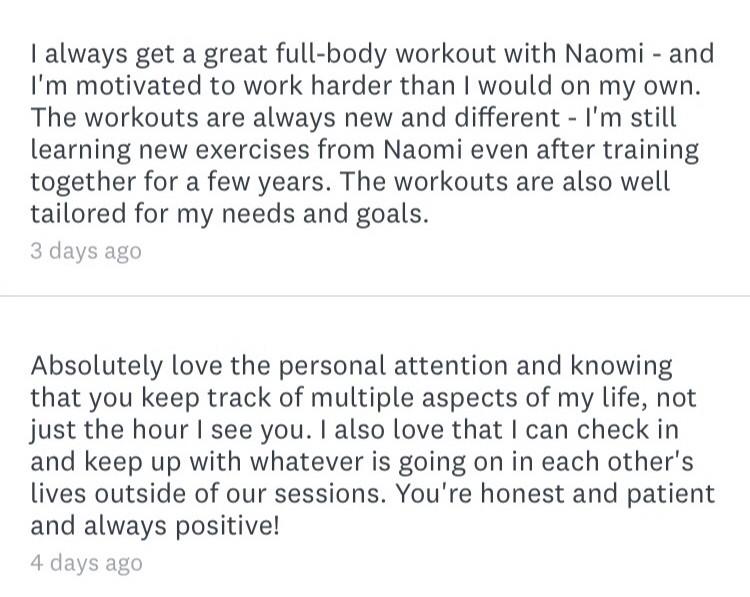Click the text 'lives outside of our sessions'
The height and width of the screenshot is (597, 750).
tap(207, 494)
